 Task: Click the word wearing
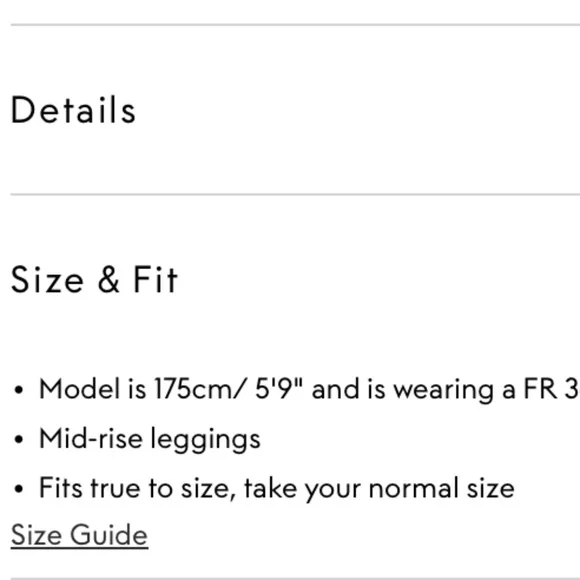tap(444, 391)
